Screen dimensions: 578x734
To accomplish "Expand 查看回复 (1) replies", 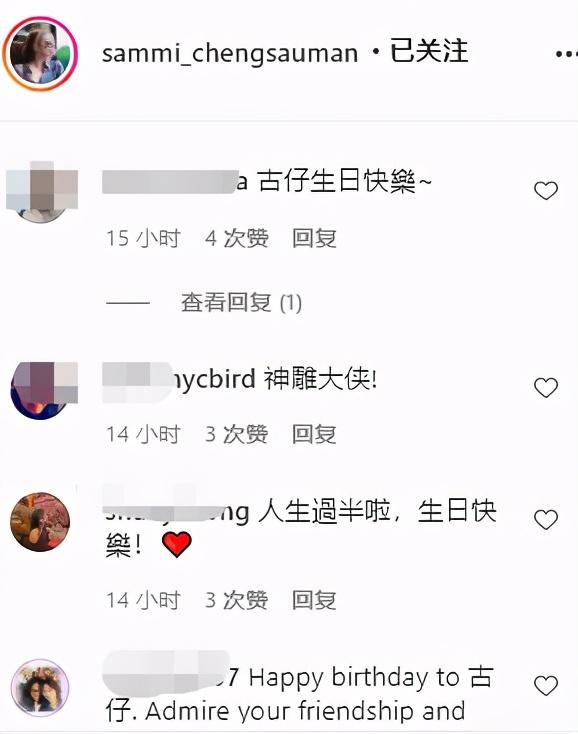I will (241, 302).
